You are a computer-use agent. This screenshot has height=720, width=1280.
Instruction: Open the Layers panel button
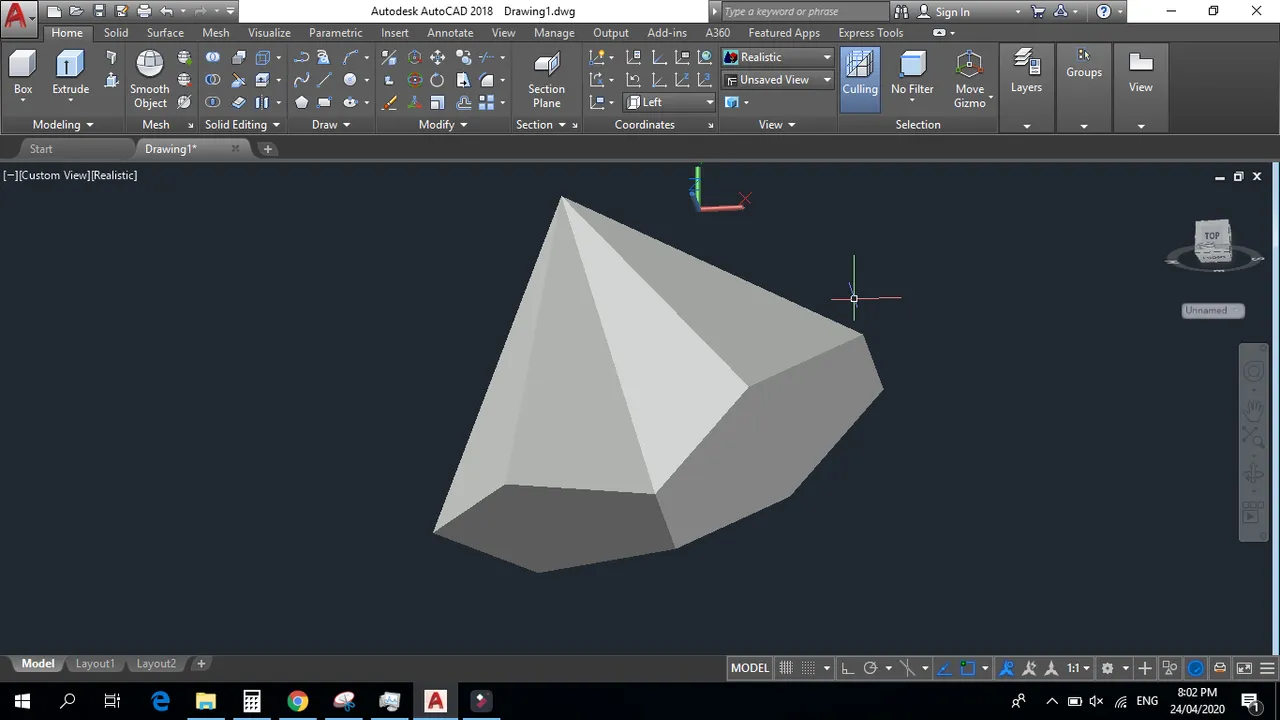point(1026,72)
